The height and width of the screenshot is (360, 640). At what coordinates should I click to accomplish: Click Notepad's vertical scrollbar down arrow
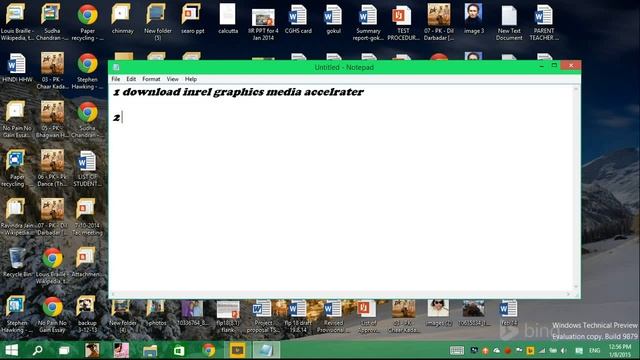(576, 287)
